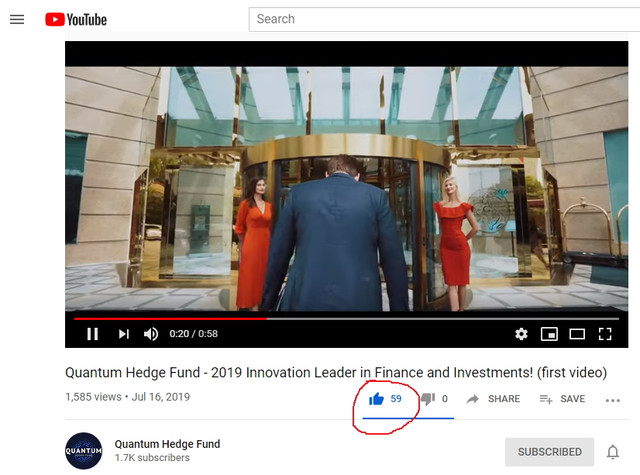Open the Quantum Hedge Fund channel name link
640x475 pixels.
pos(167,444)
